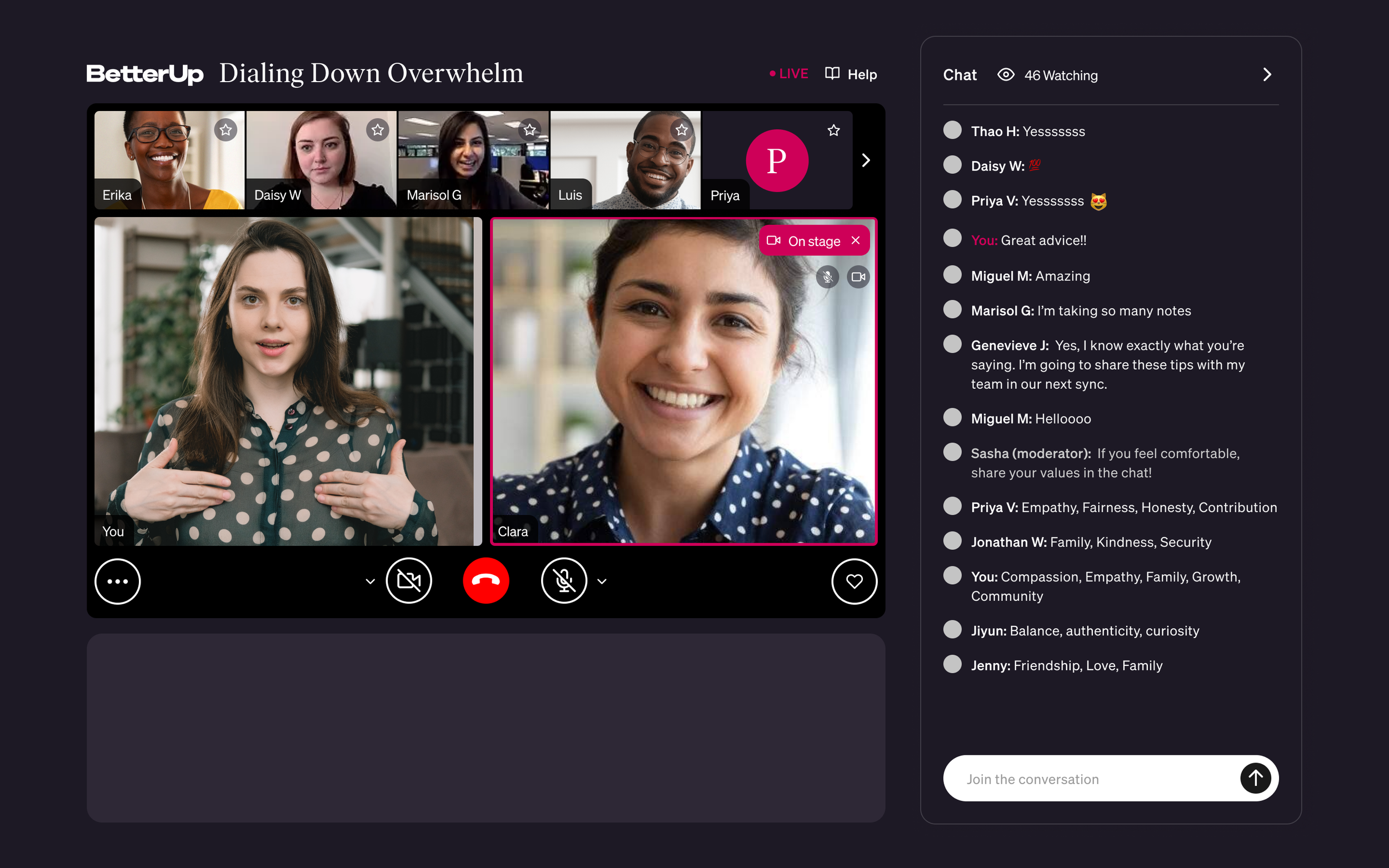Click the Chat header label
Viewport: 1389px width, 868px height.
[960, 74]
